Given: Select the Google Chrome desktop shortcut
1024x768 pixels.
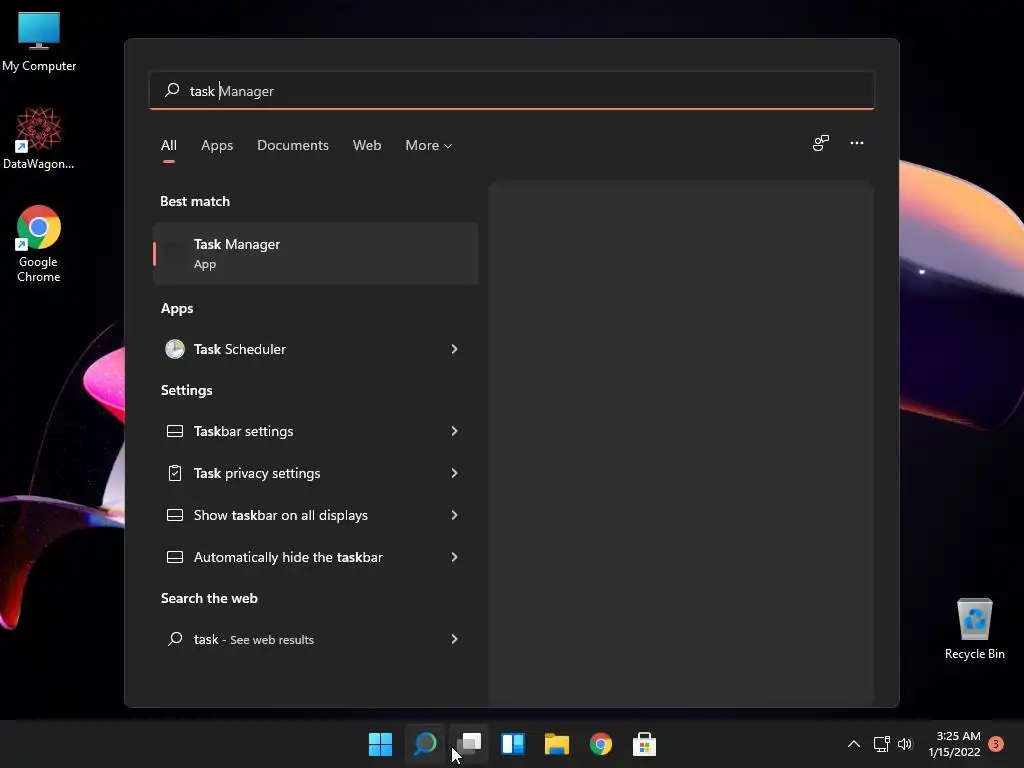Looking at the screenshot, I should tap(39, 244).
